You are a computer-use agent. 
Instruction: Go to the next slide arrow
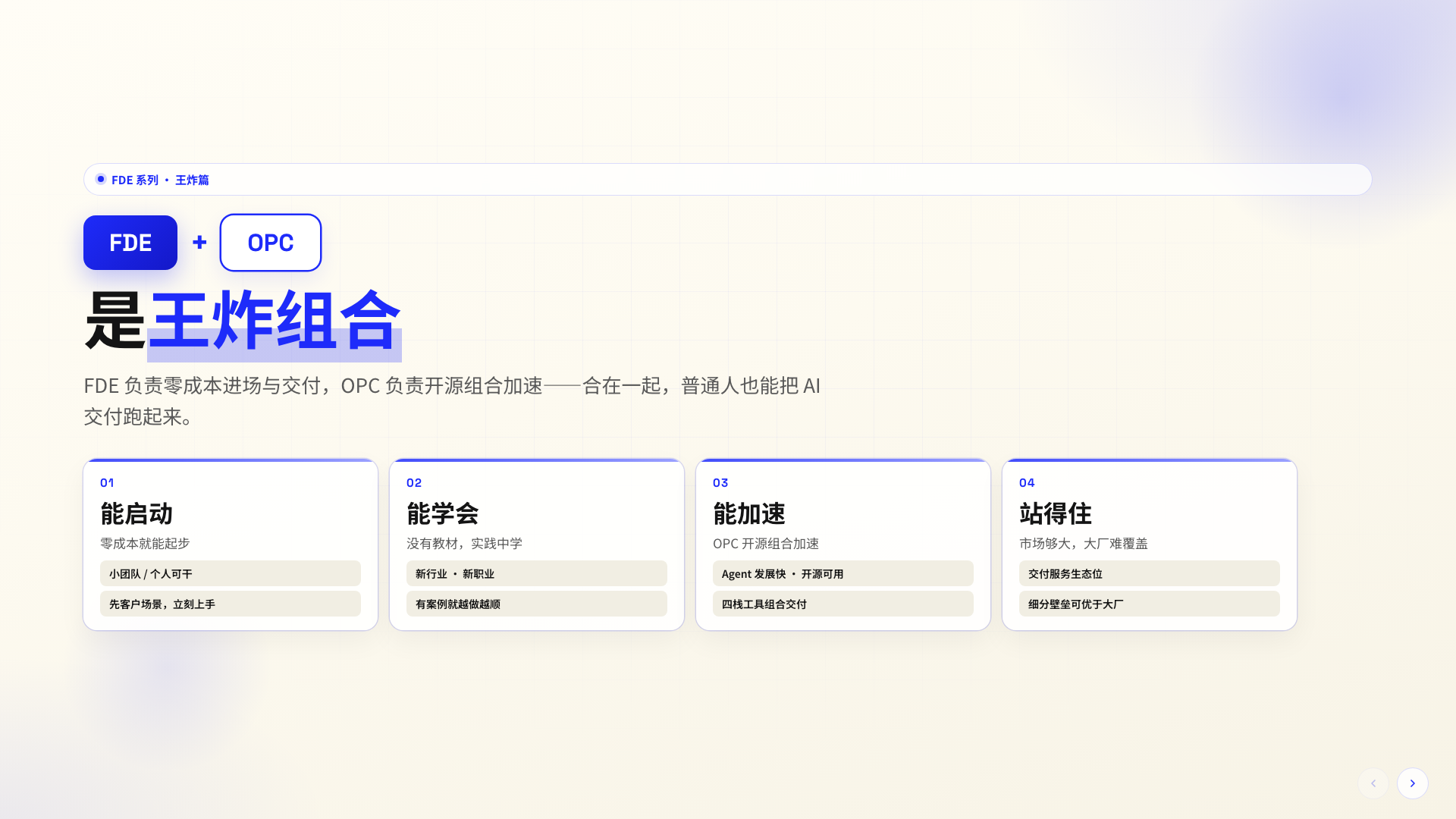pos(1412,783)
